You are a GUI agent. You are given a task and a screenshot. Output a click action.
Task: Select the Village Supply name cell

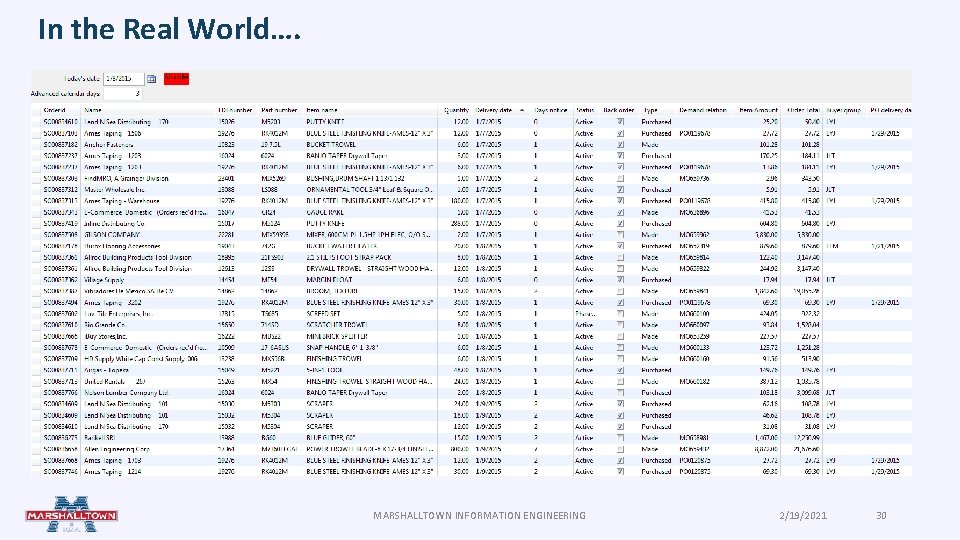(104, 280)
